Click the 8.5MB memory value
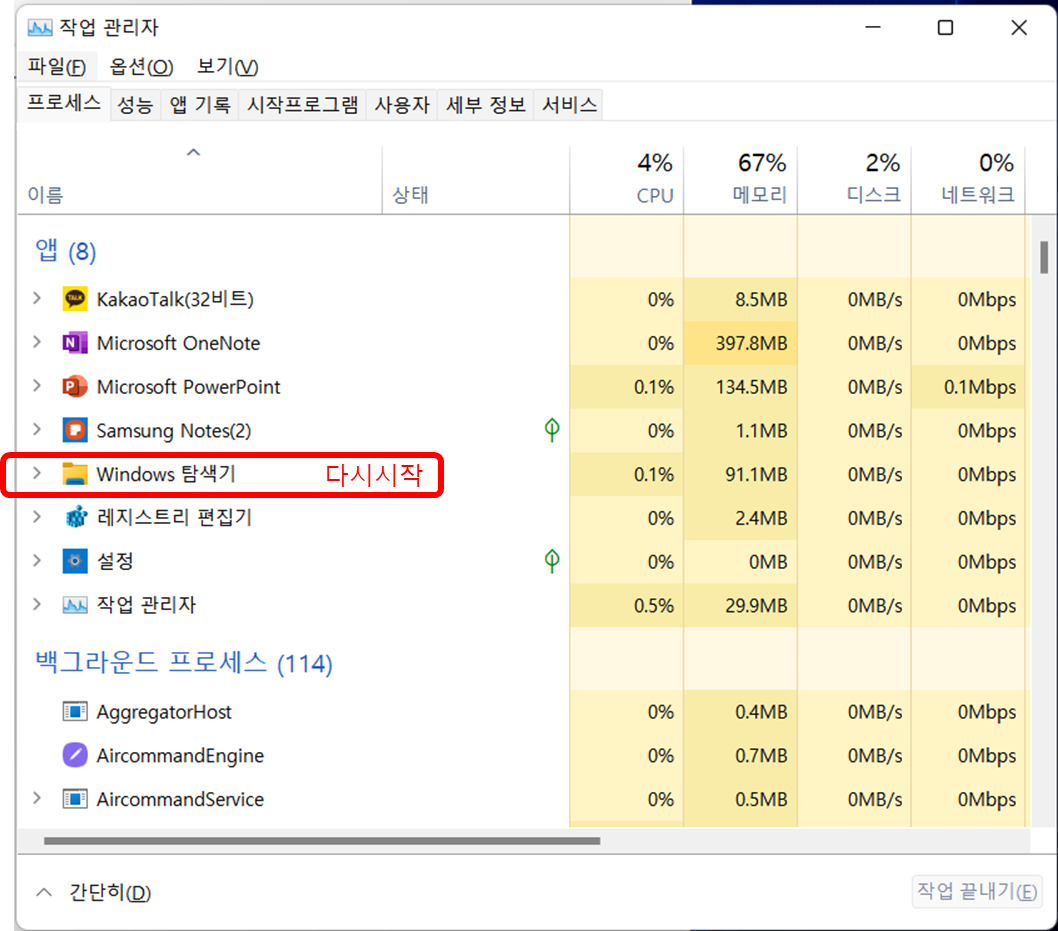Image resolution: width=1058 pixels, height=931 pixels. pos(761,300)
